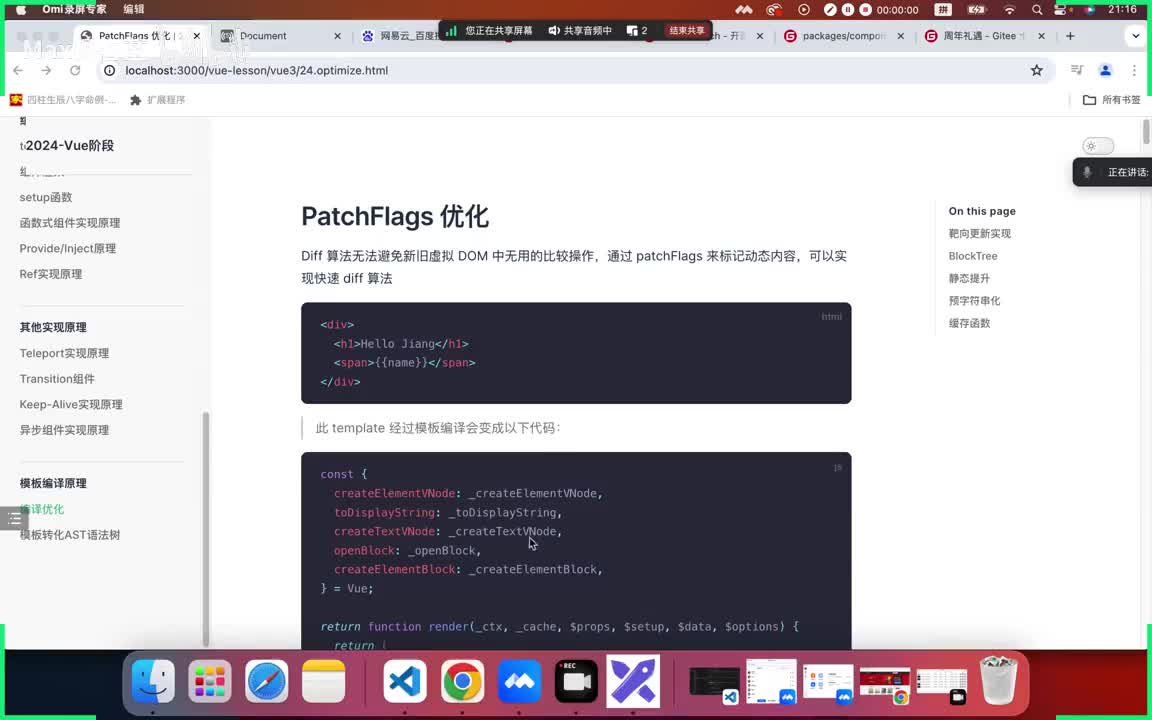The width and height of the screenshot is (1152, 720).
Task: Open 函数式组件实现原理 in sidebar
Action: tap(70, 223)
